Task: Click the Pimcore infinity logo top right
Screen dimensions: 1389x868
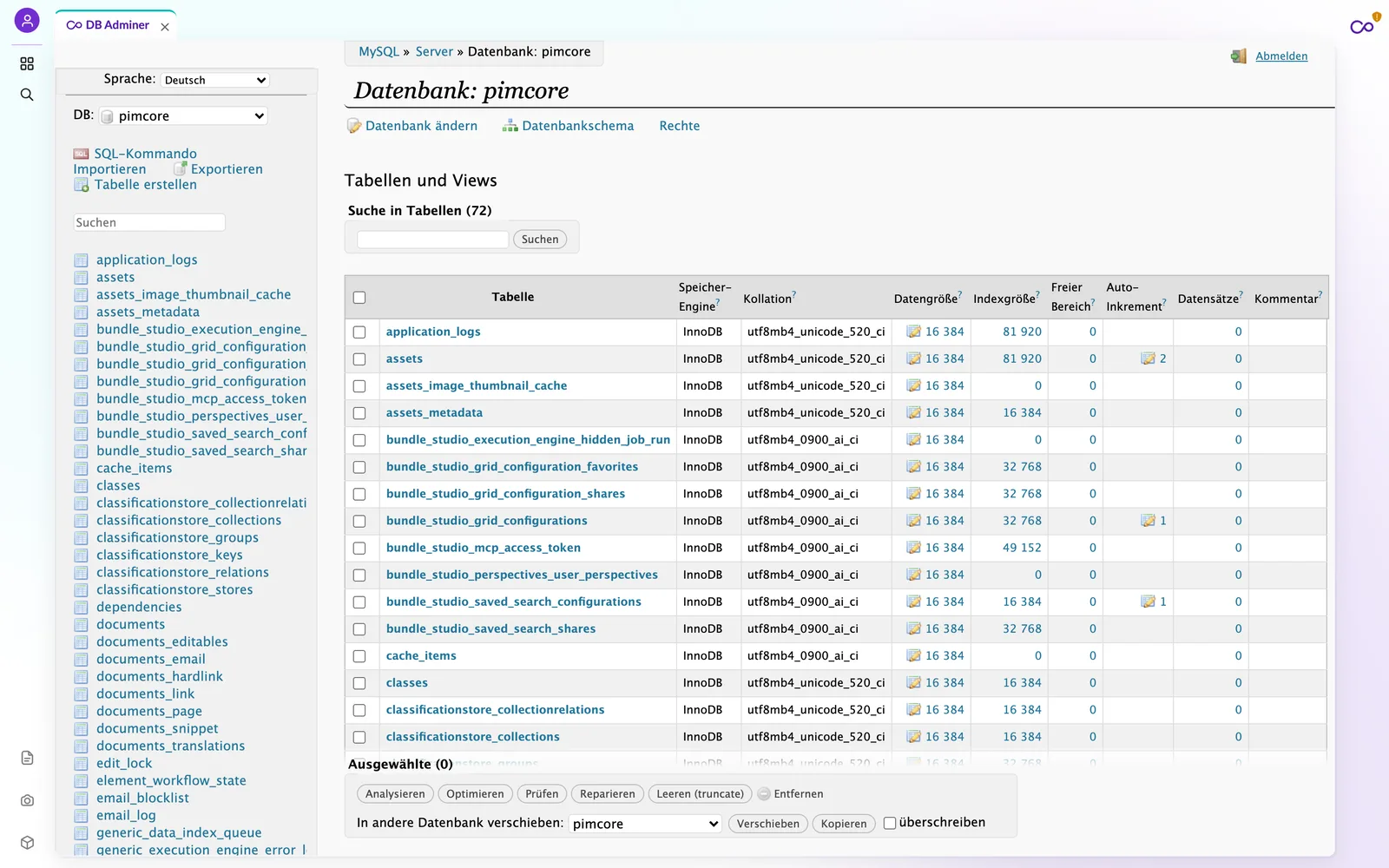Action: [1363, 26]
